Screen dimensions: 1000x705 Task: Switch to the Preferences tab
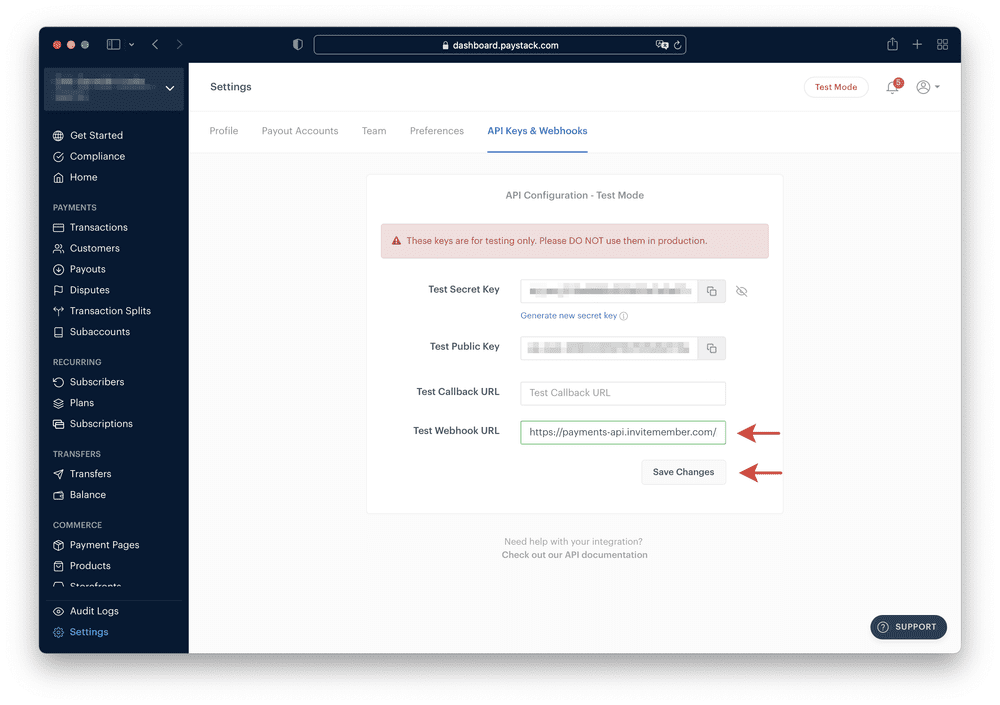[437, 131]
